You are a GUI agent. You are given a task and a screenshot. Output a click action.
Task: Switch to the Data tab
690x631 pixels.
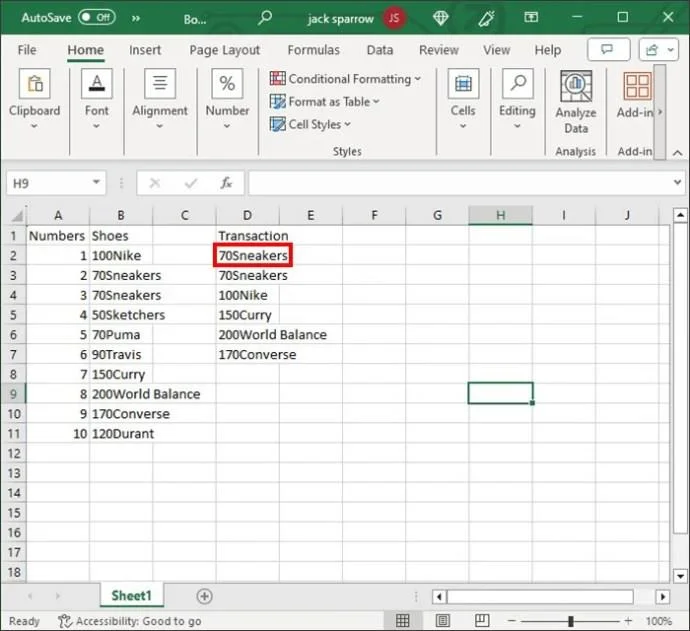(380, 50)
